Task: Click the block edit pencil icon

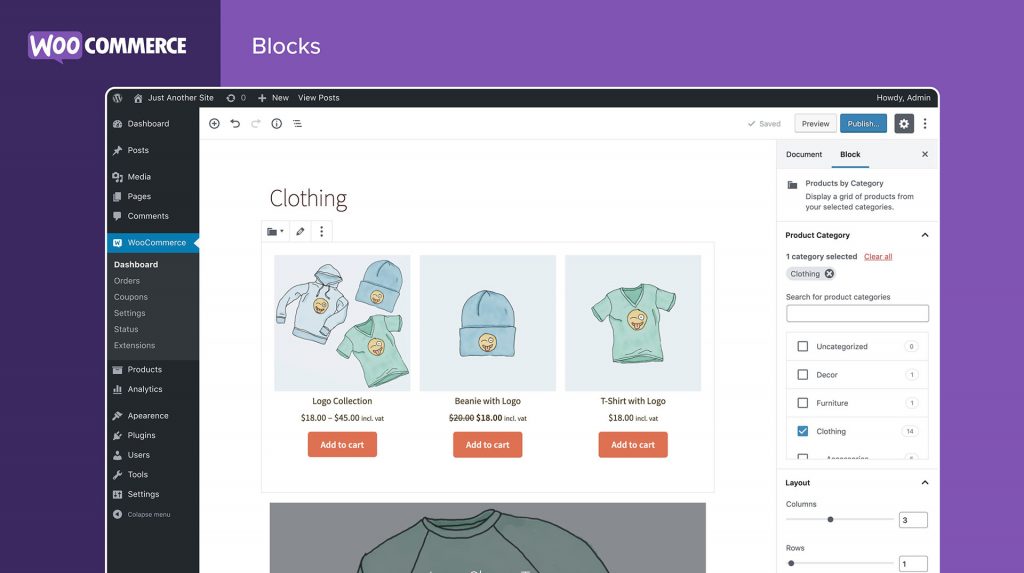Action: (x=300, y=231)
